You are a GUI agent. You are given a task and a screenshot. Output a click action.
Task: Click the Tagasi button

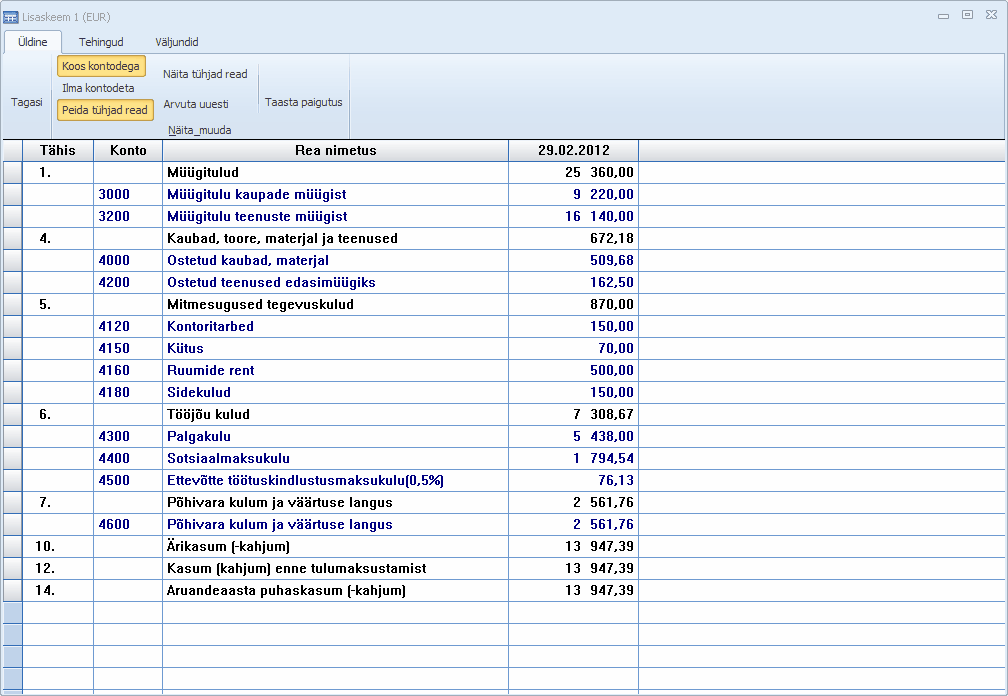(26, 102)
